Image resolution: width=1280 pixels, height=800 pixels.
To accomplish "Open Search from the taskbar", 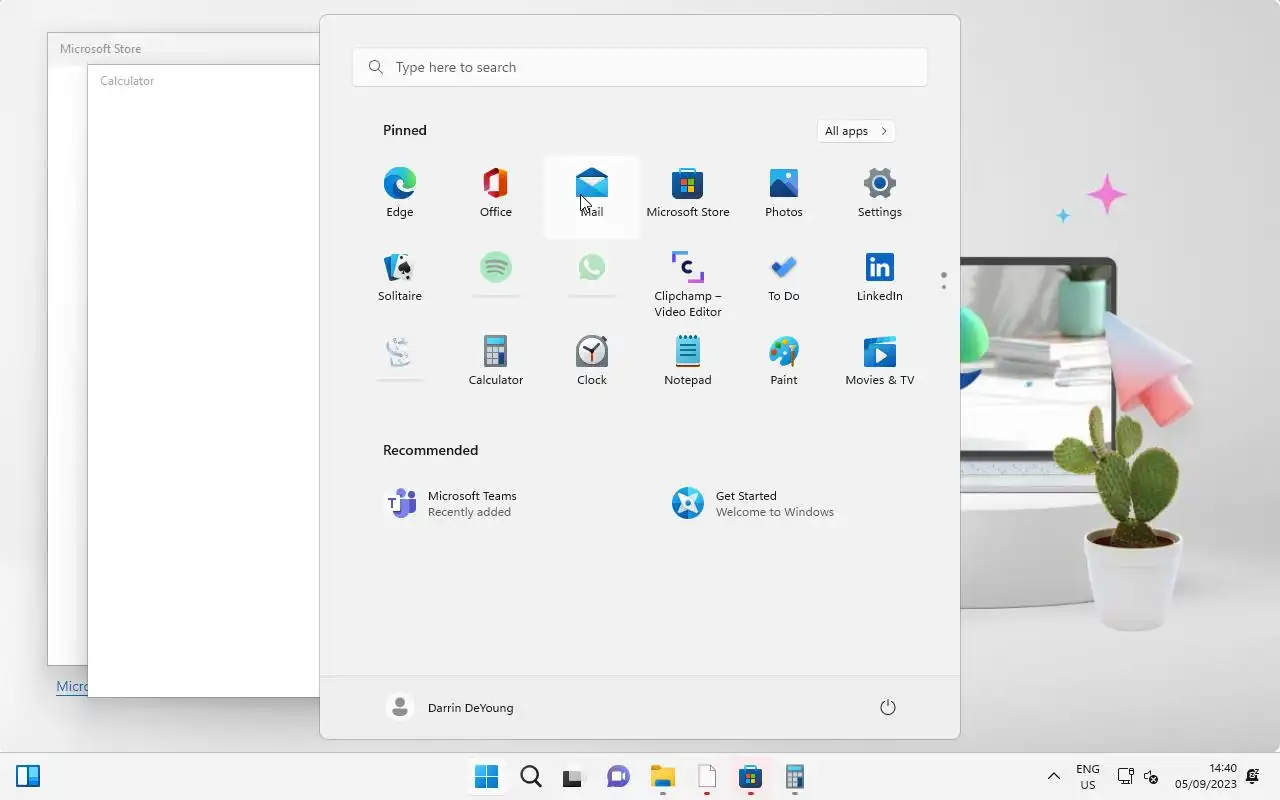I will pyautogui.click(x=531, y=777).
